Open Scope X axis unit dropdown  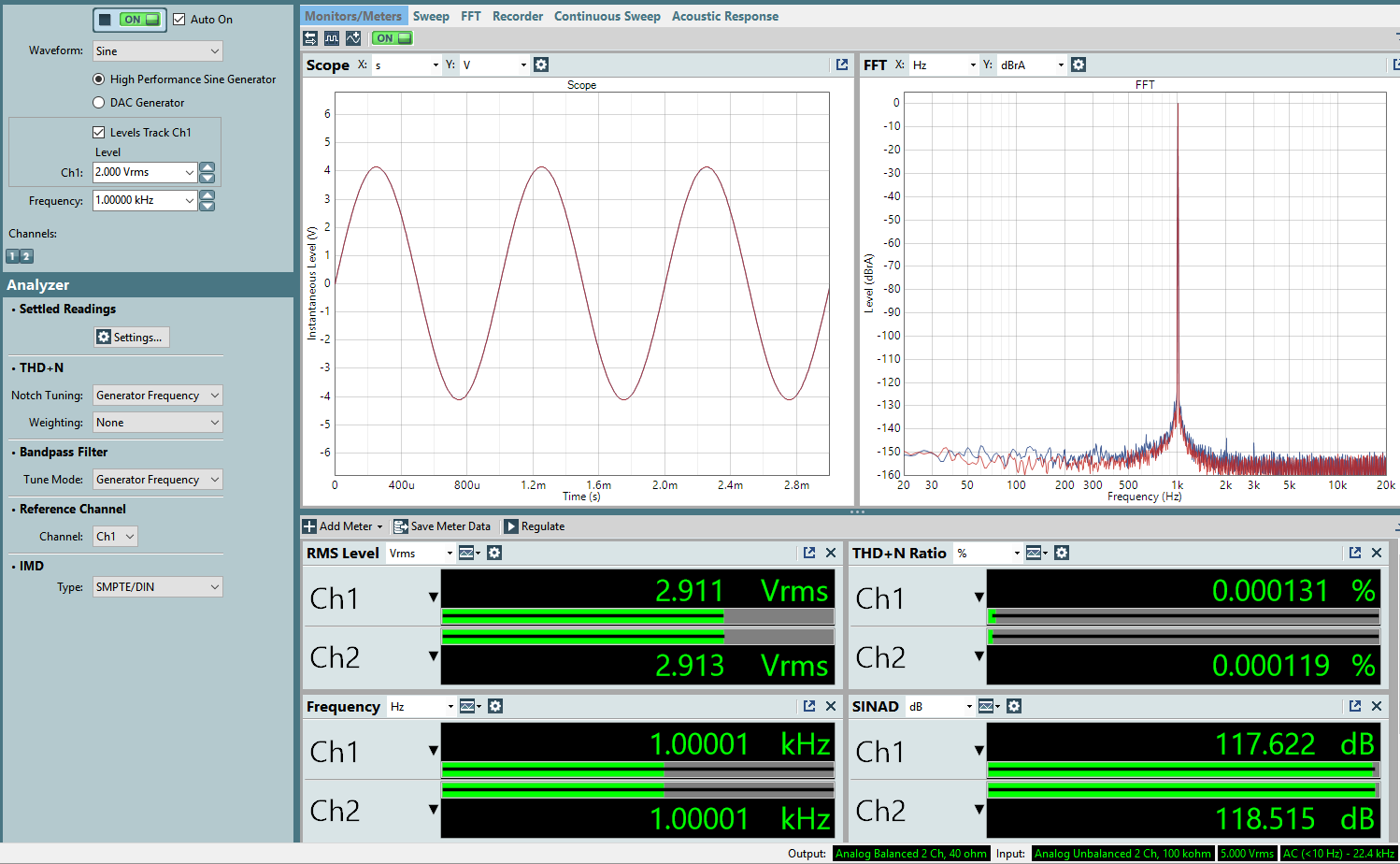coord(406,65)
